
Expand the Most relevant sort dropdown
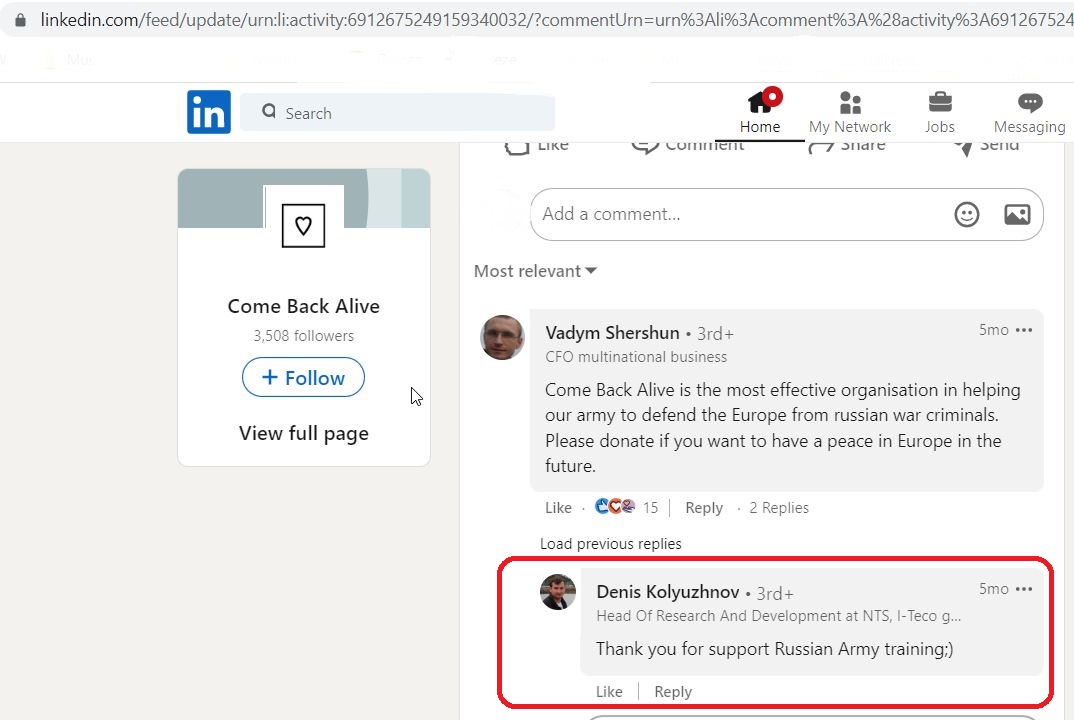pyautogui.click(x=535, y=271)
